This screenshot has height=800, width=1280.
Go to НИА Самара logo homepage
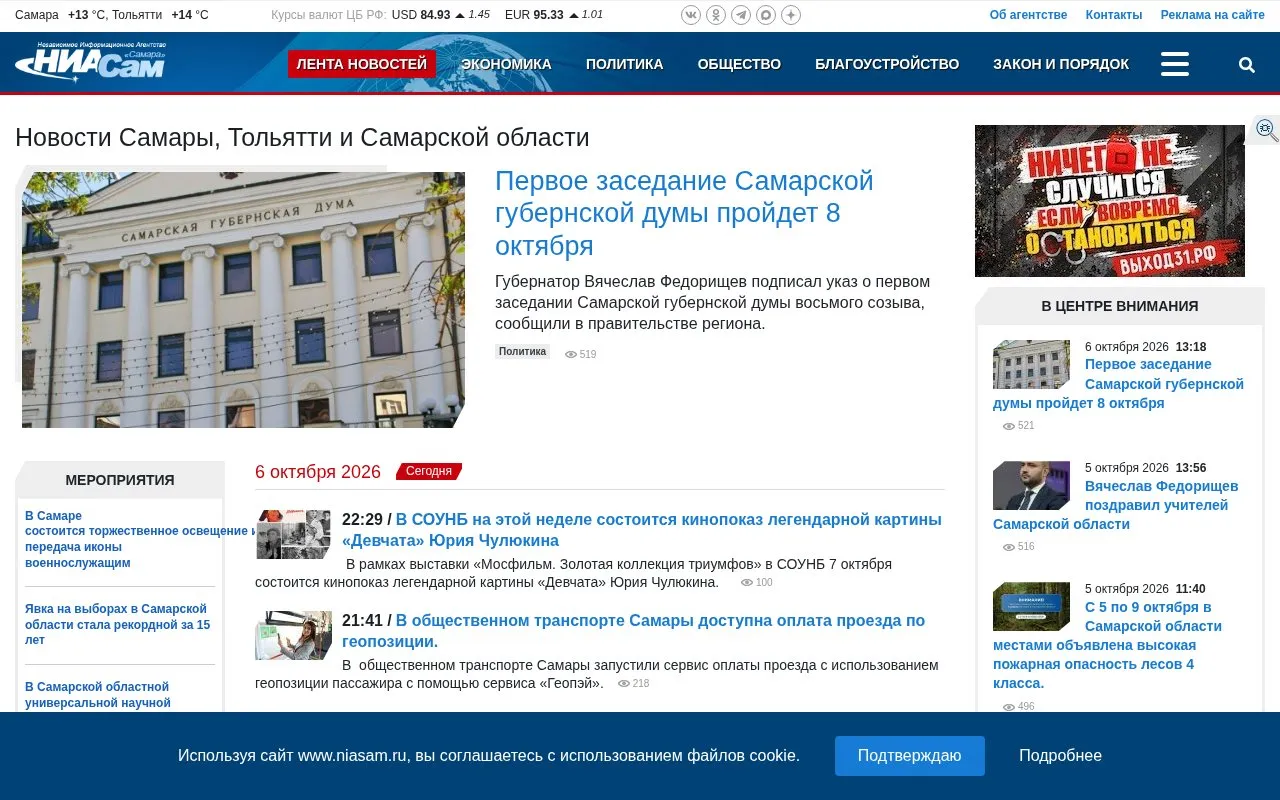point(90,62)
